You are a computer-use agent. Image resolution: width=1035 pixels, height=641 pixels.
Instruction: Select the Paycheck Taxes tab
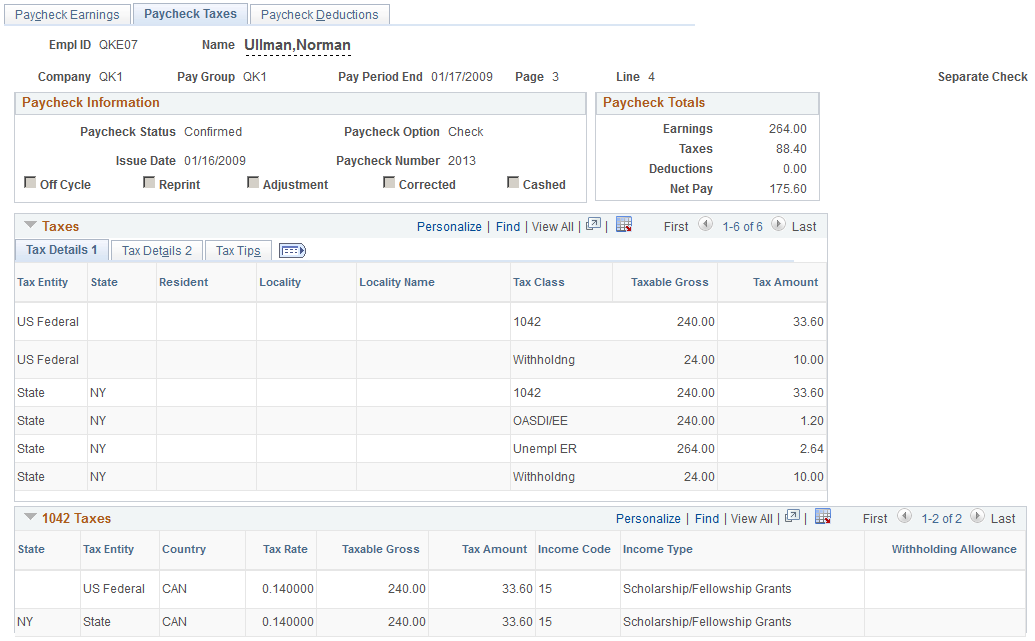190,14
